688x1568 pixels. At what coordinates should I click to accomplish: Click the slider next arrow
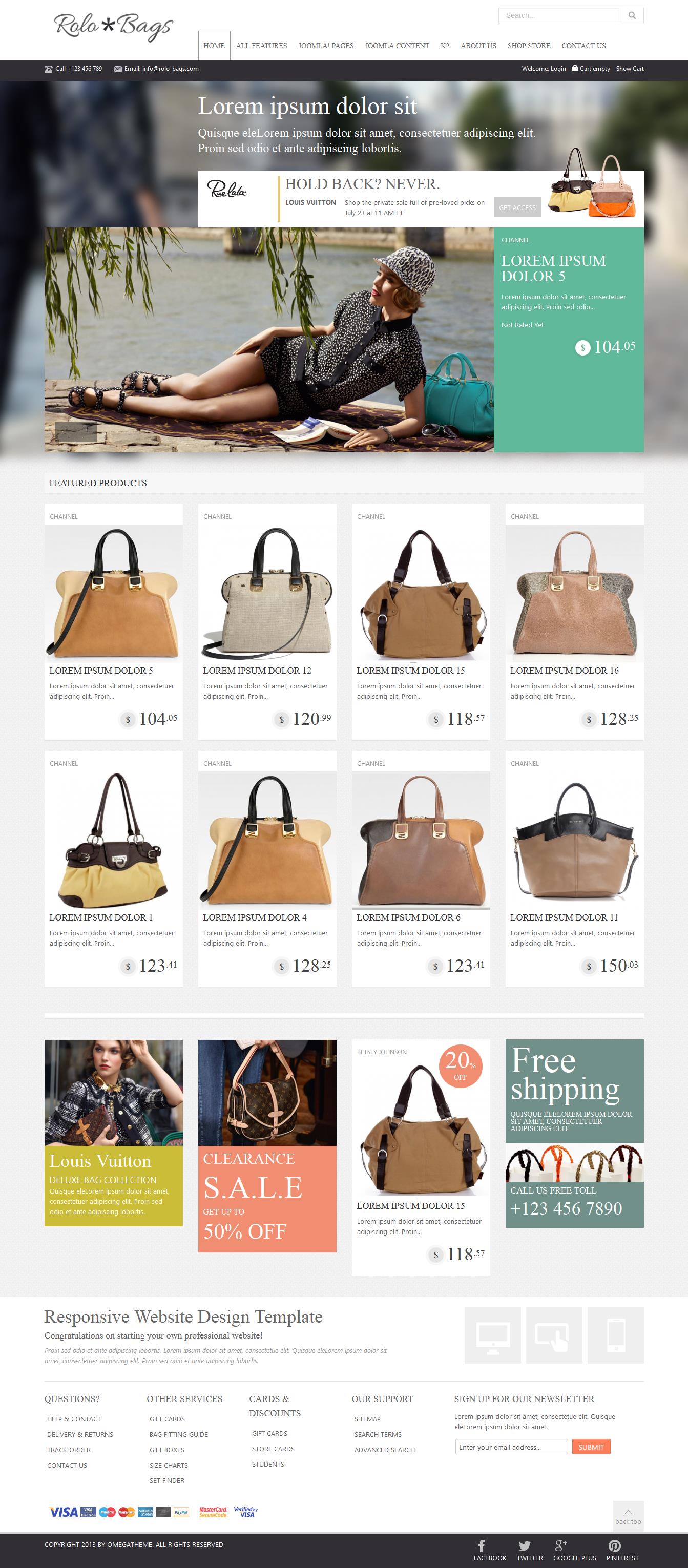[x=87, y=431]
